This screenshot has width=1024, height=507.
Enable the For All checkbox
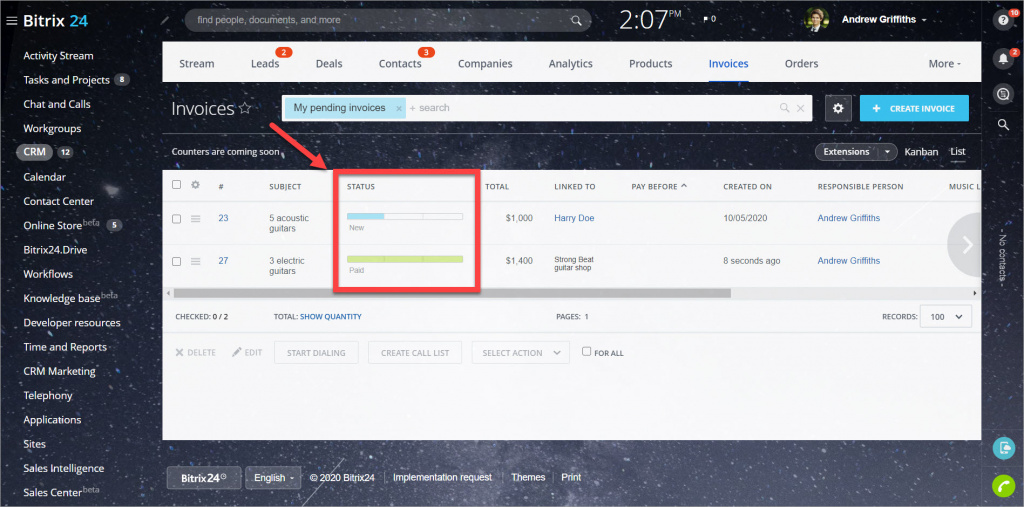[586, 352]
